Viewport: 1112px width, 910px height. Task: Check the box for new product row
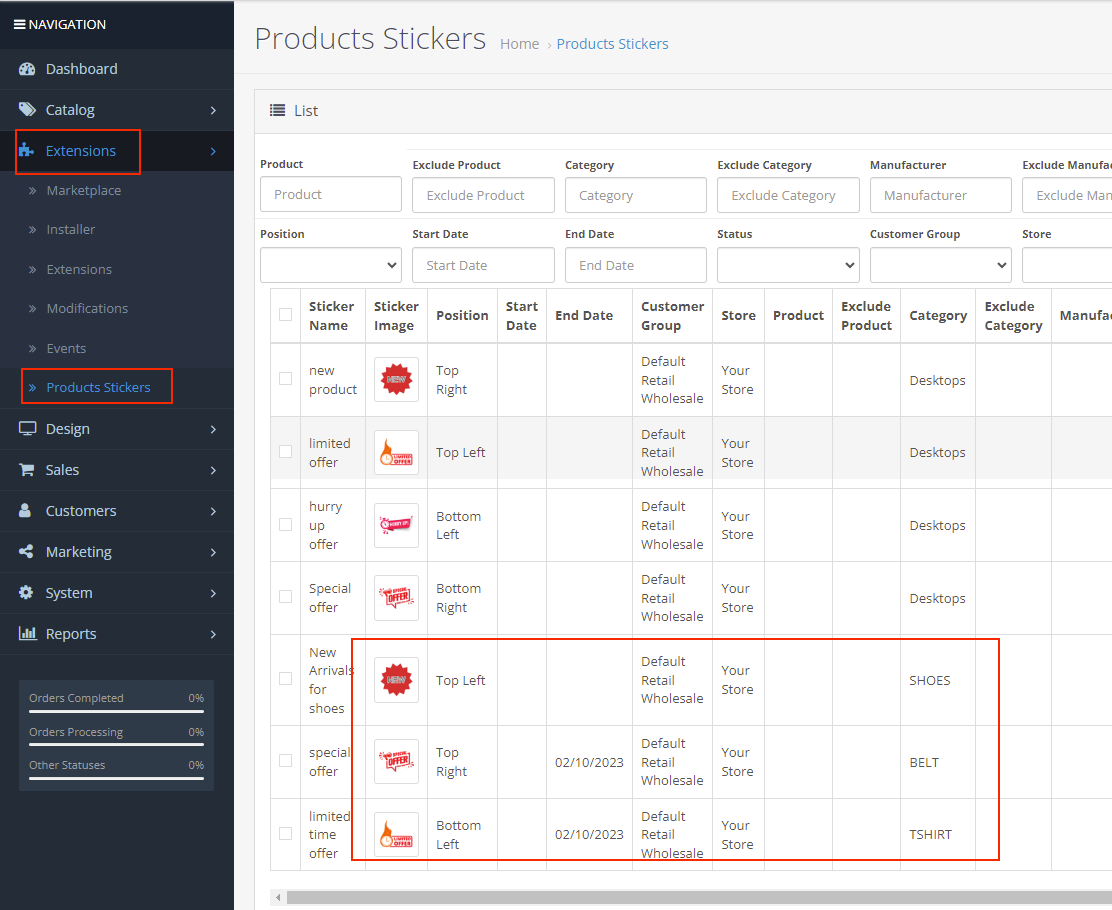coord(286,379)
